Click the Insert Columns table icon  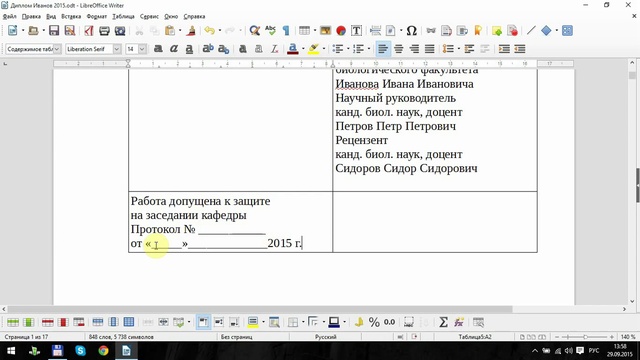pyautogui.click(x=29, y=322)
